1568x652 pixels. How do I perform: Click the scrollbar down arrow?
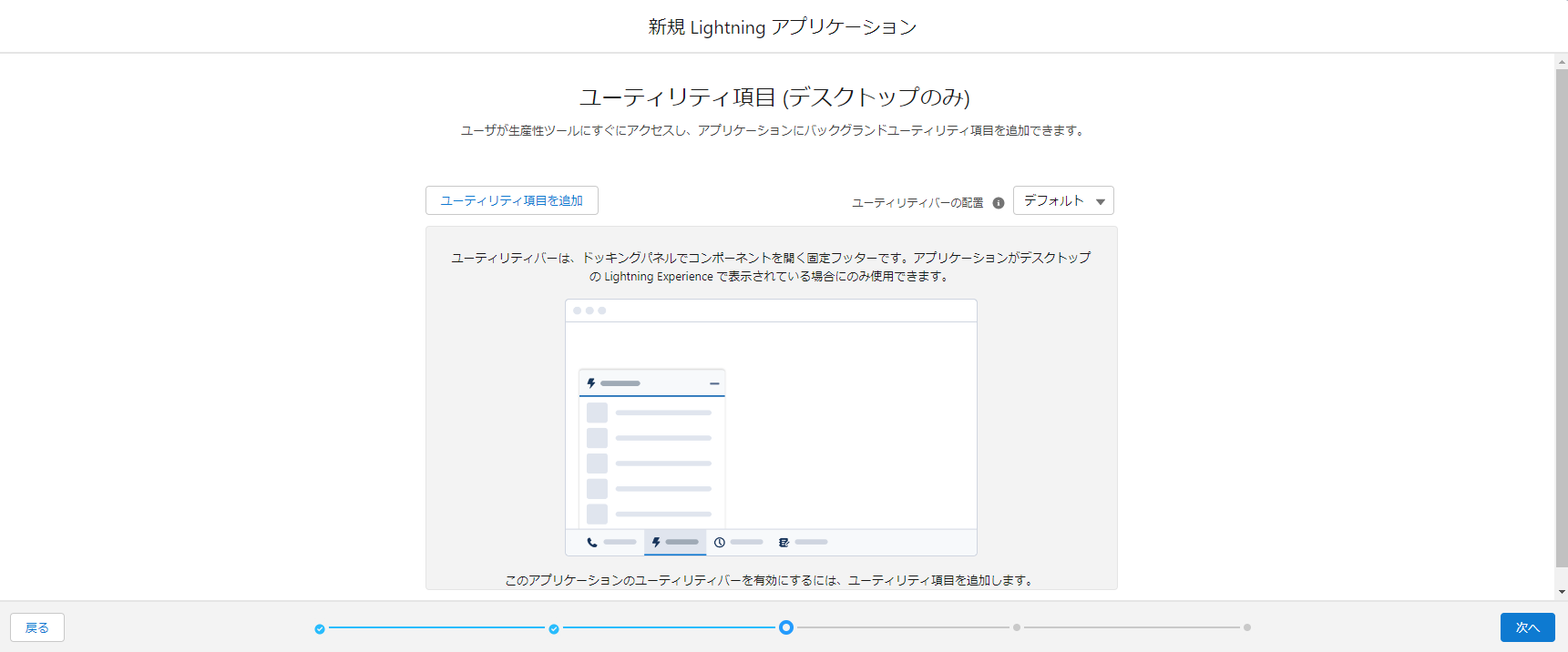point(1562,592)
